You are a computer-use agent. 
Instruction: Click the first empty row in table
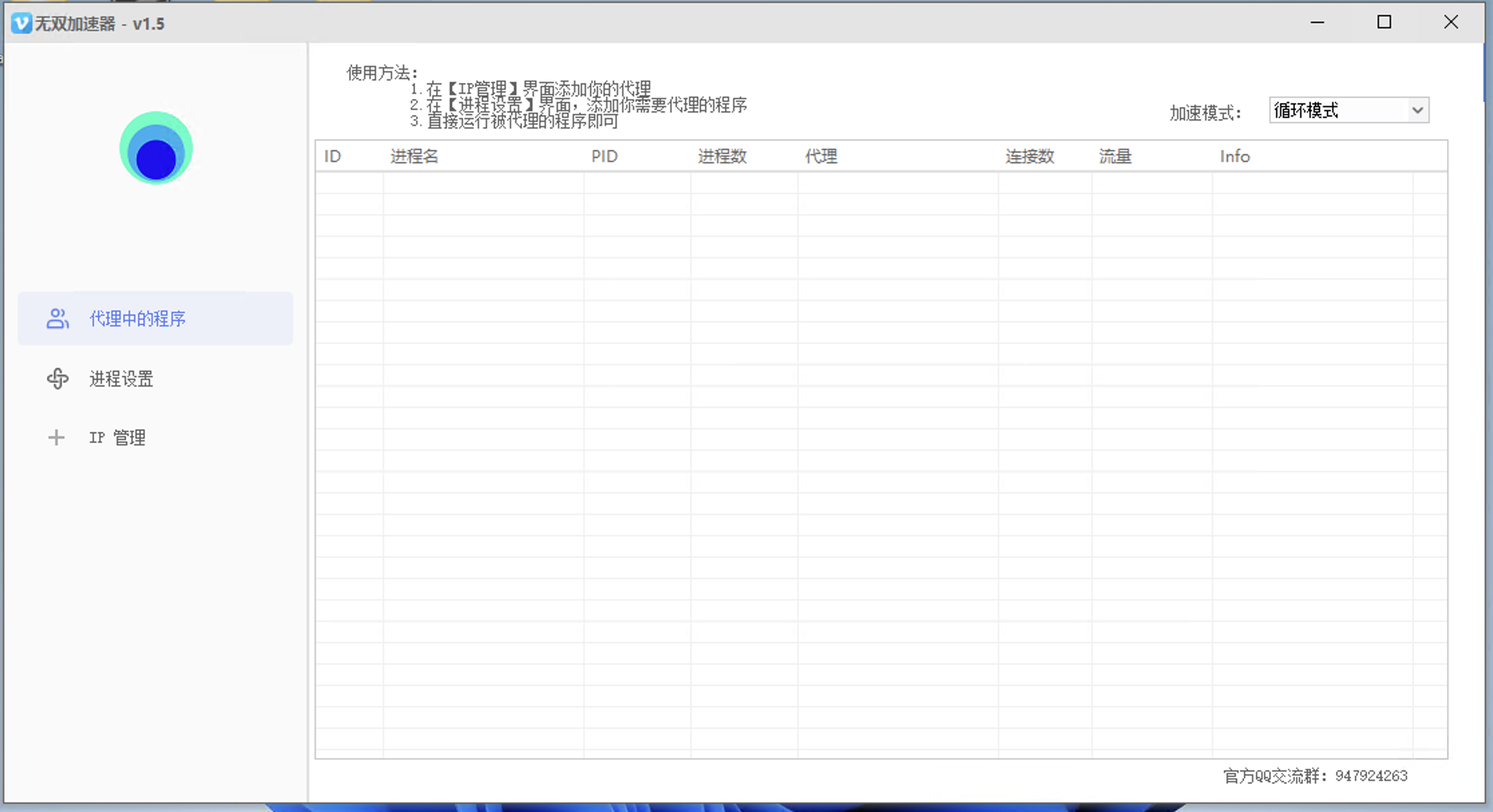[x=870, y=183]
